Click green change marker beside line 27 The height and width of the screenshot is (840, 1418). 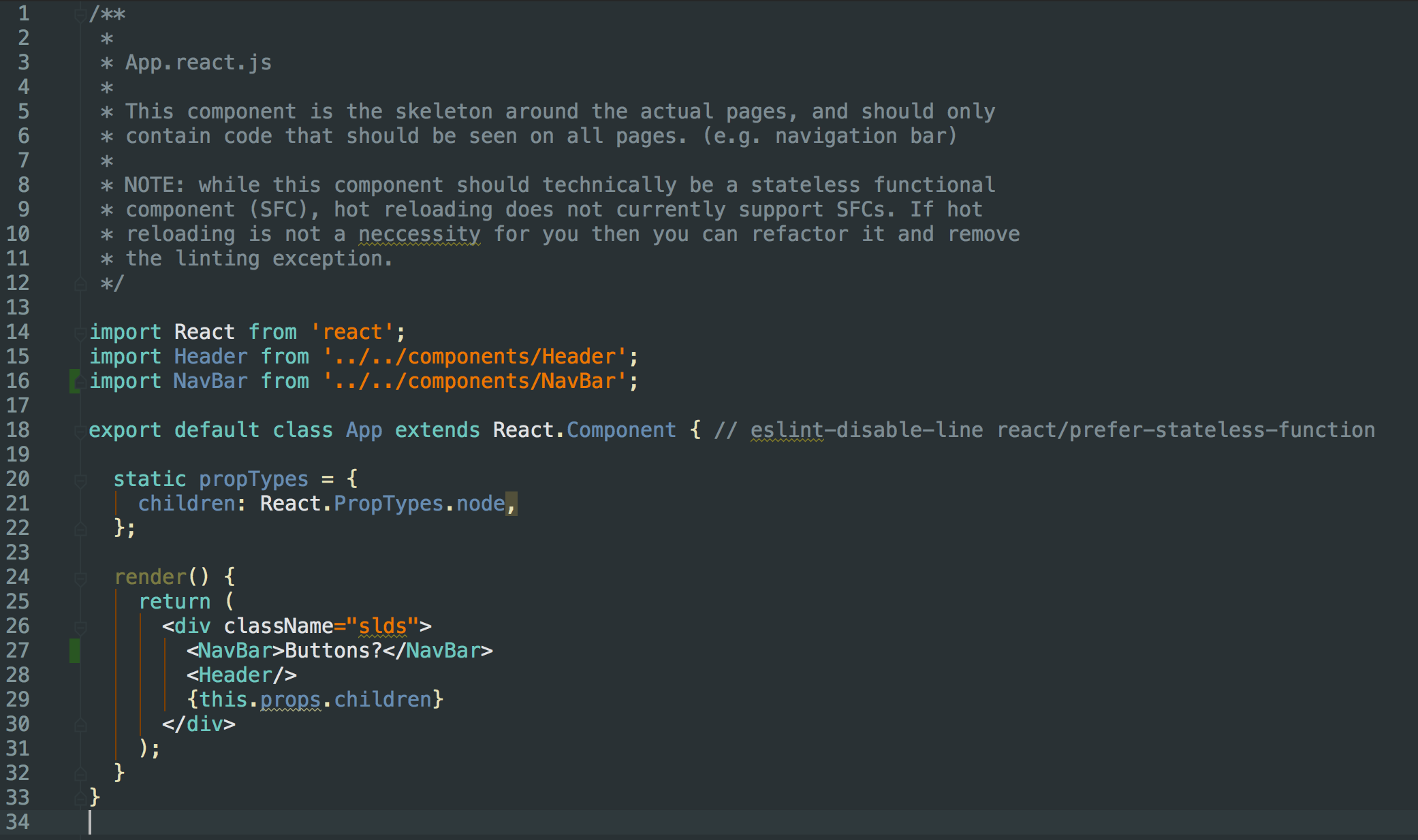pyautogui.click(x=74, y=651)
